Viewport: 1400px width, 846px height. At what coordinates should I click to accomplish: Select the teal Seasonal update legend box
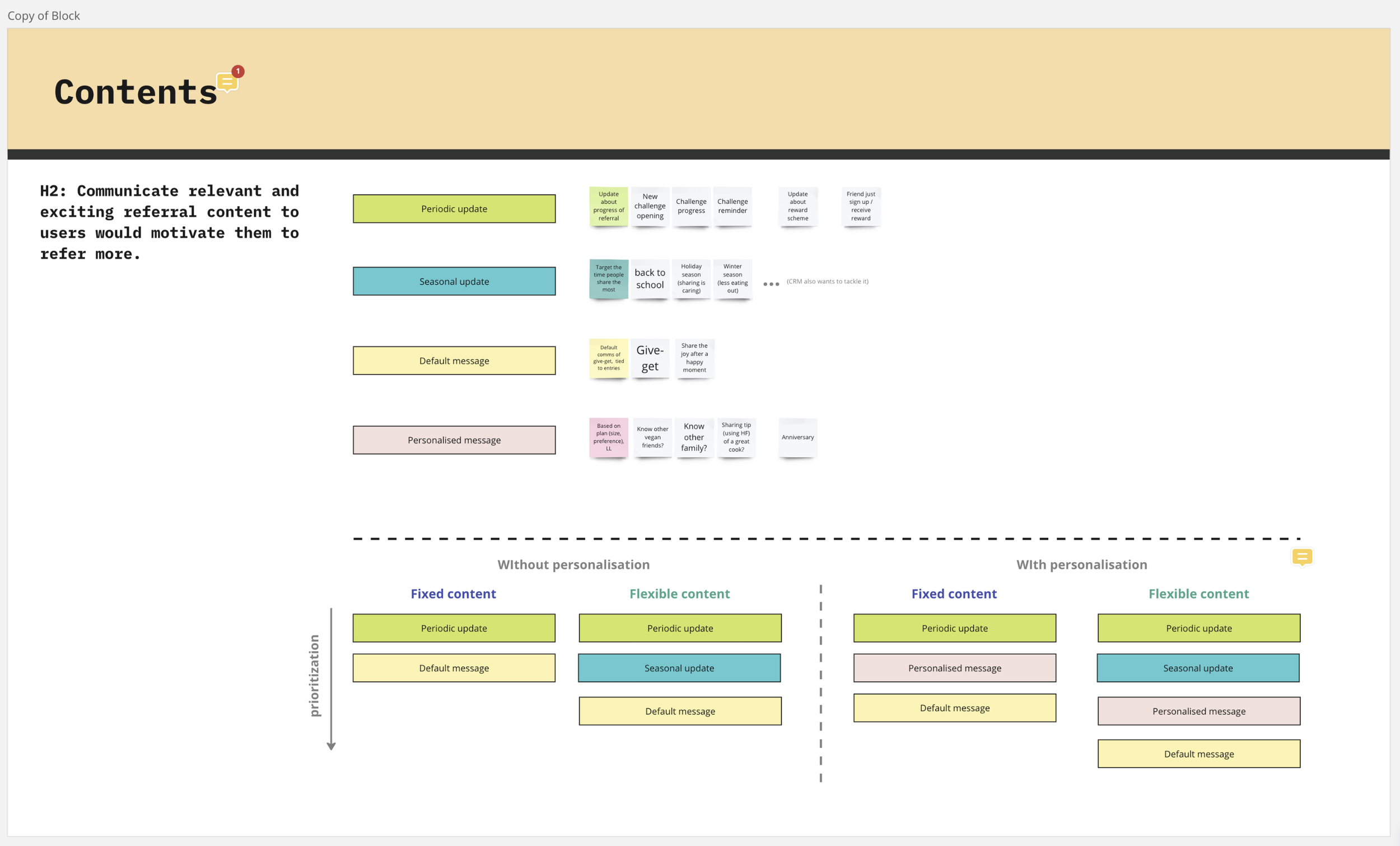(x=454, y=281)
